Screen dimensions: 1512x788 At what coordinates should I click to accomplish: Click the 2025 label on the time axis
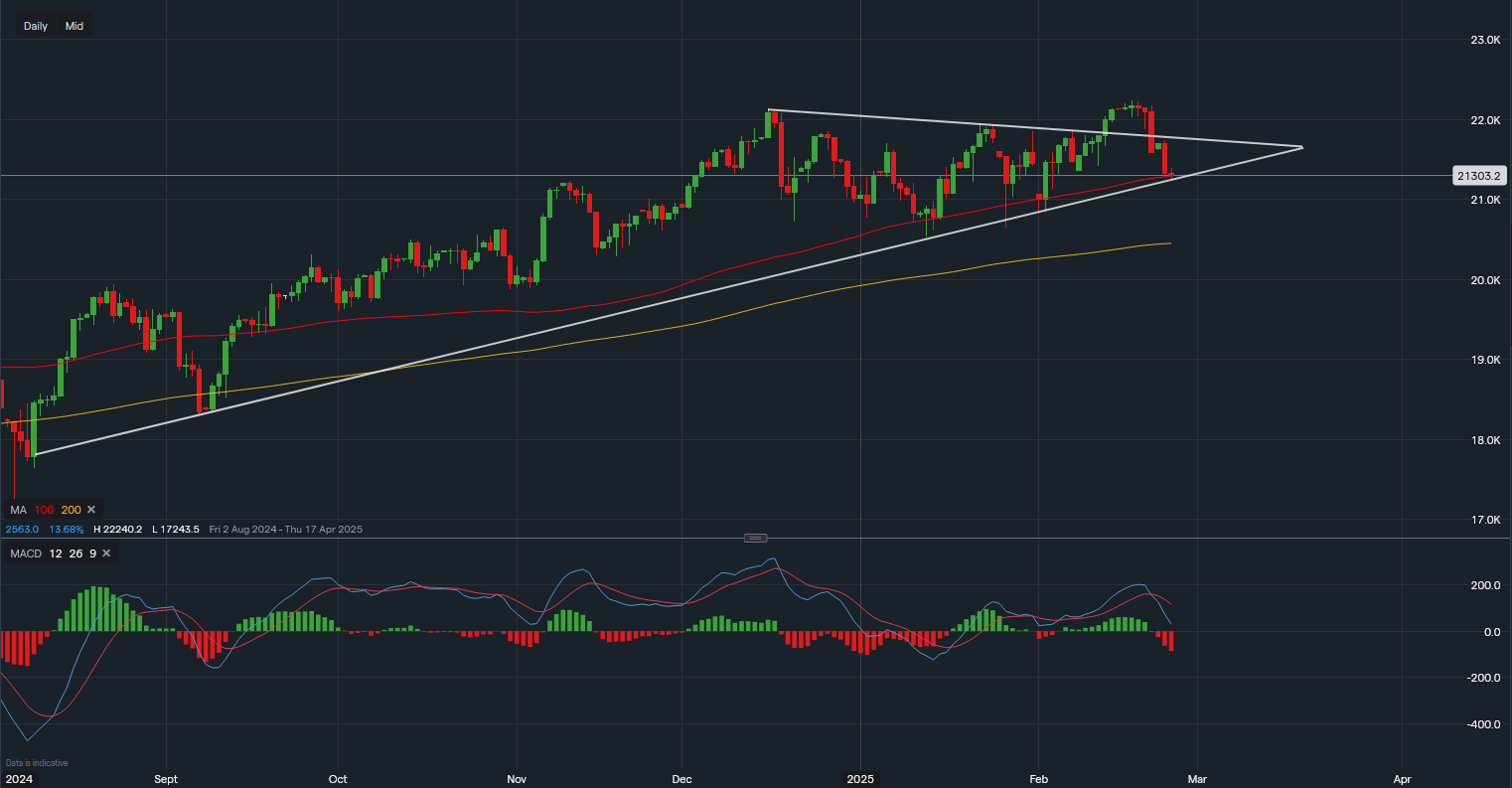(861, 780)
